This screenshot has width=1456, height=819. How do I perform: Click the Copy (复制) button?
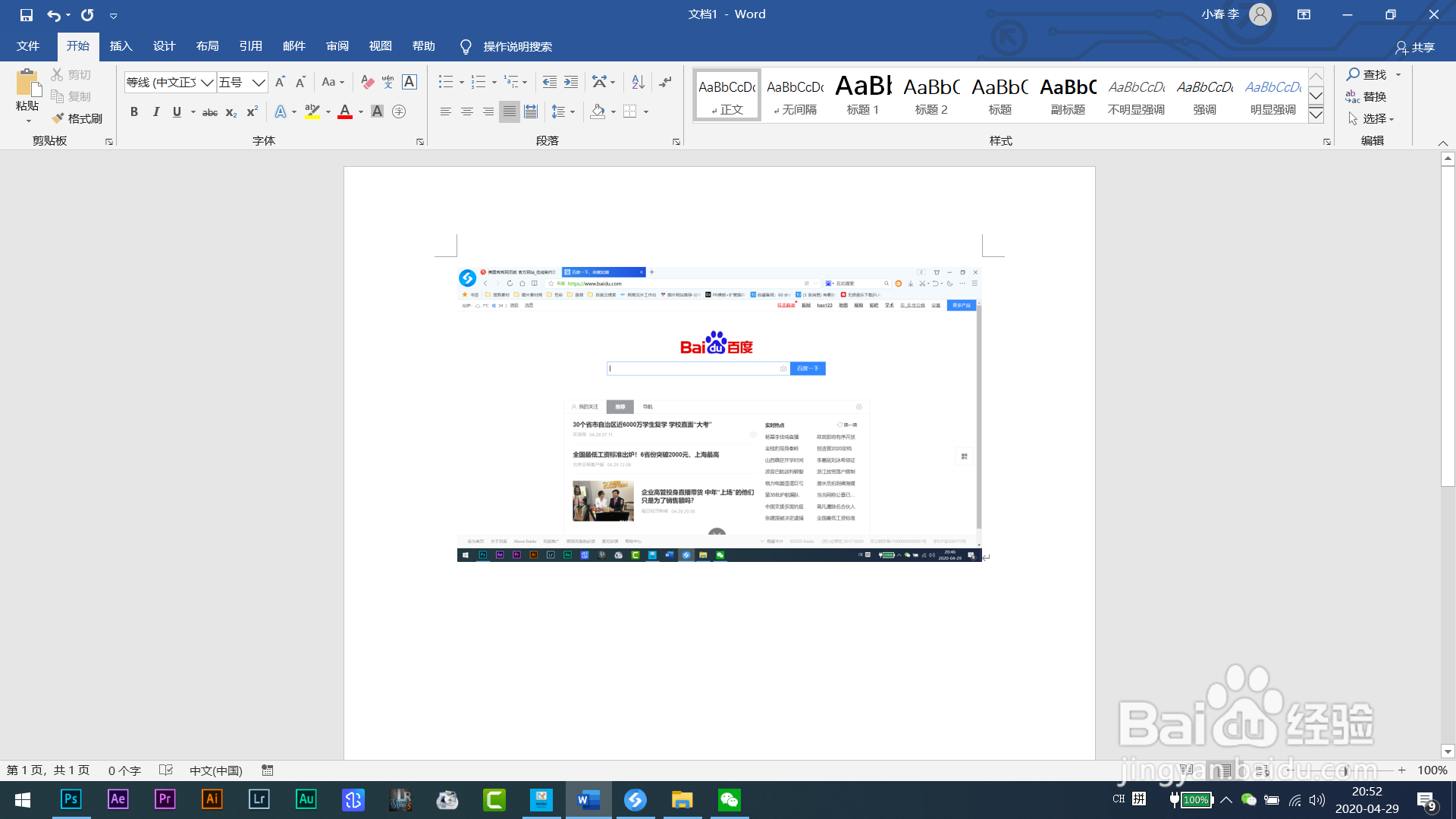click(x=71, y=96)
